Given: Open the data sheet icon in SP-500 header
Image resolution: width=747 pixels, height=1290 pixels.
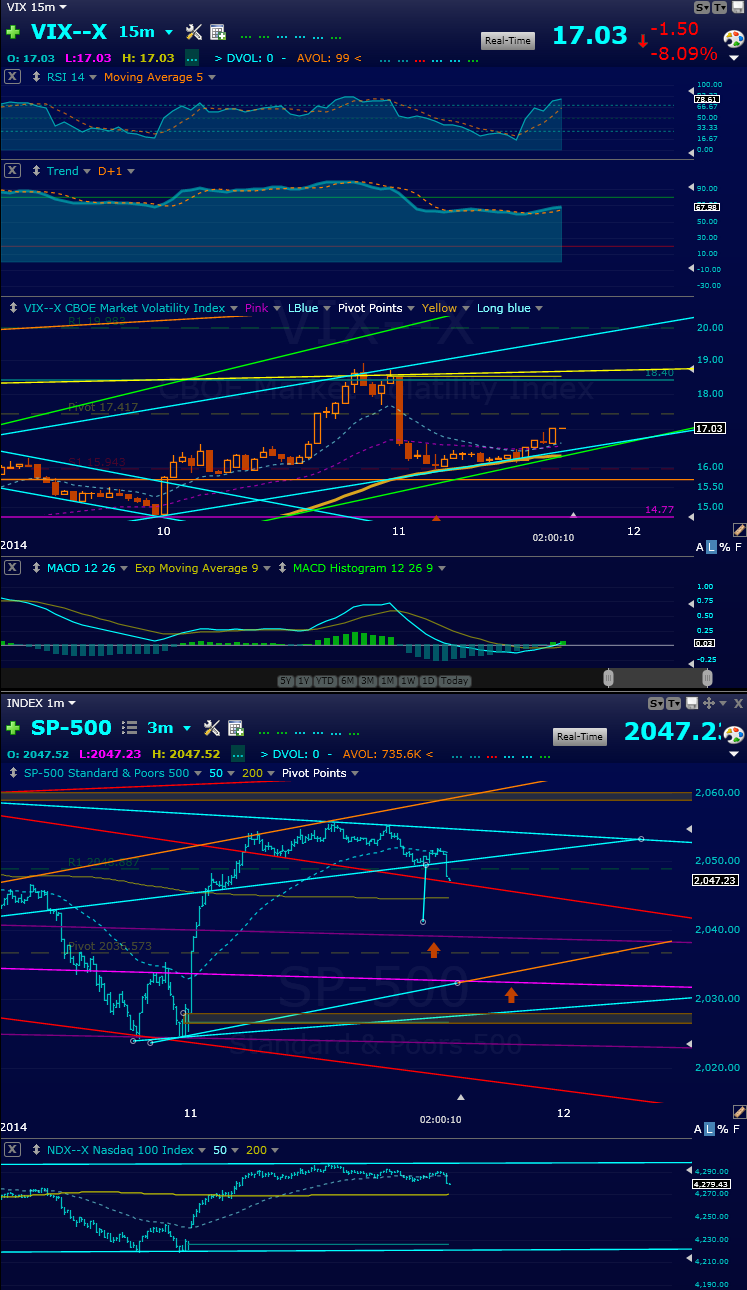Looking at the screenshot, I should [x=236, y=727].
